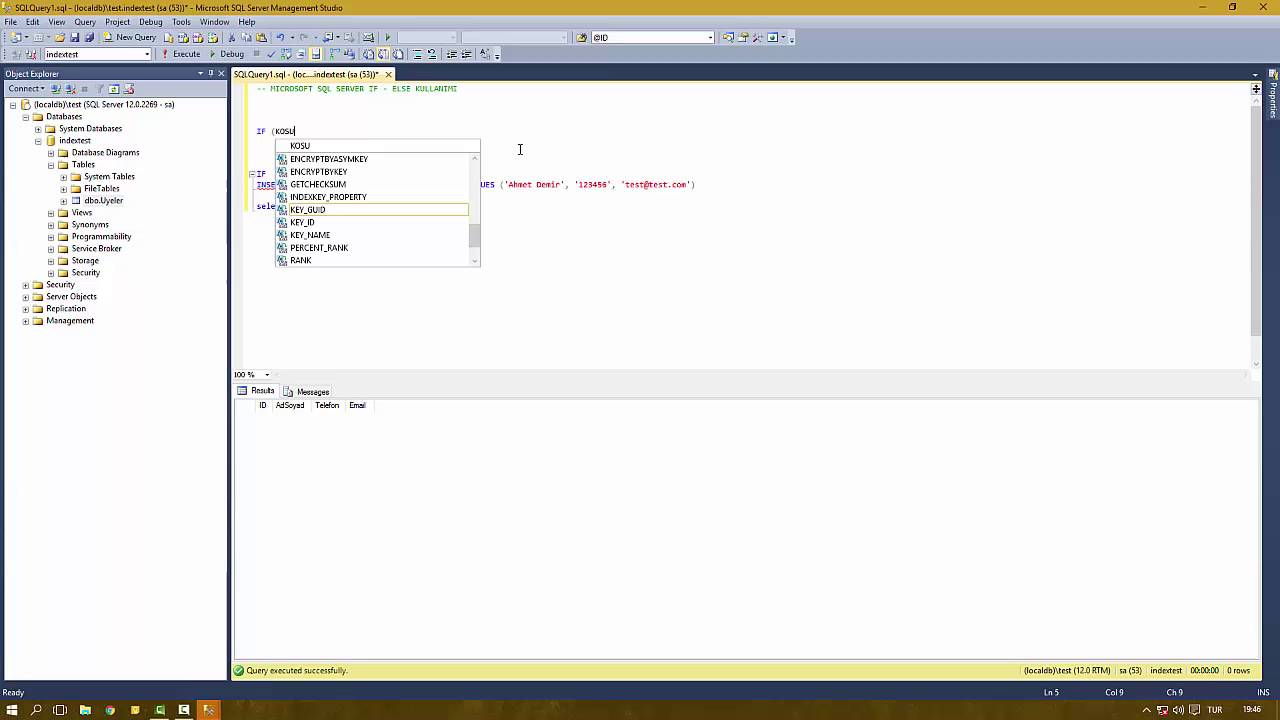Viewport: 1280px width, 720px height.
Task: Select the Programmability folder
Action: pos(101,237)
